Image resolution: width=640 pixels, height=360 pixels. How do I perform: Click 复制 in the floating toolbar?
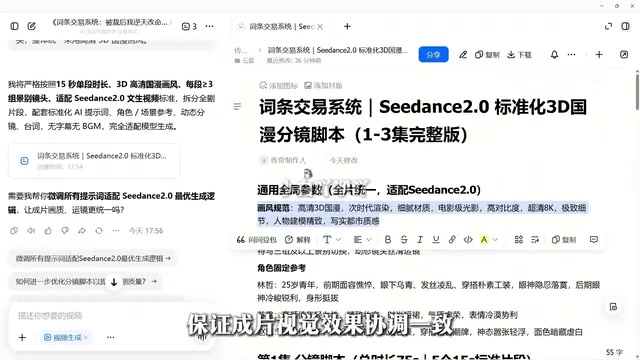(x=563, y=240)
